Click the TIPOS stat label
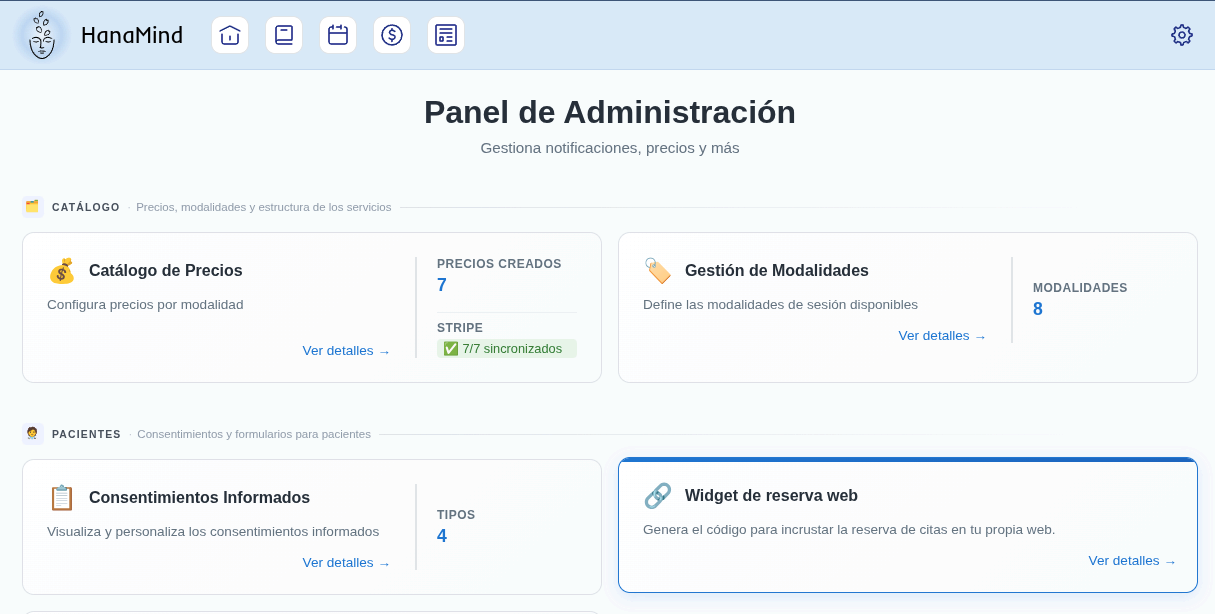The width and height of the screenshot is (1215, 614). (456, 515)
